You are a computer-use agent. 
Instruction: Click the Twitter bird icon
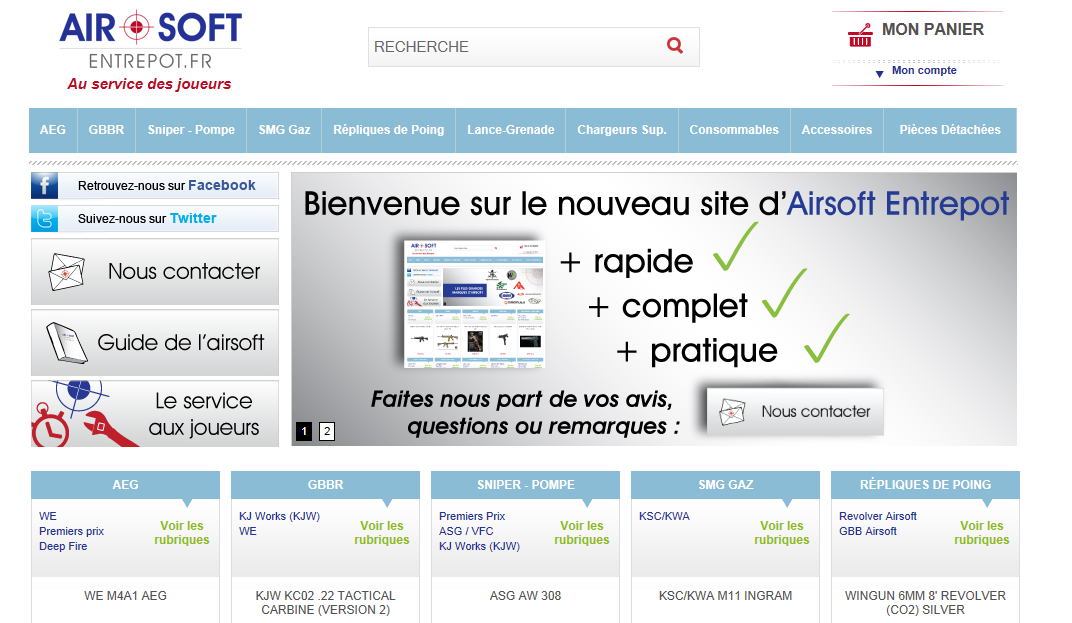click(x=45, y=218)
